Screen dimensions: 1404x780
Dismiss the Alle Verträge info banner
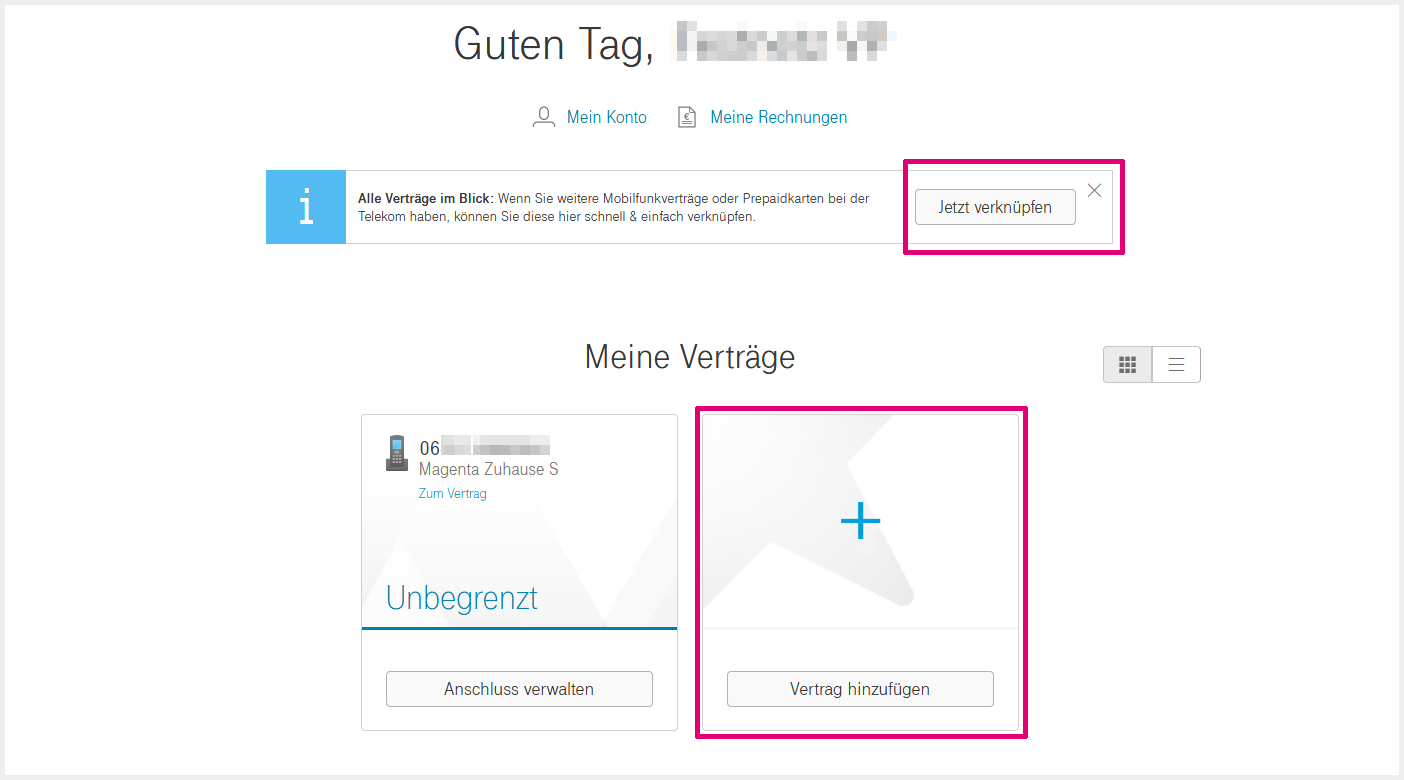pyautogui.click(x=1094, y=191)
